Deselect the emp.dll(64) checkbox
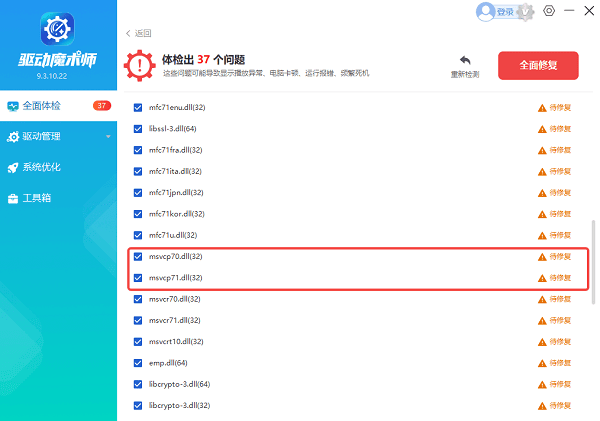Image resolution: width=600 pixels, height=421 pixels. coord(138,363)
